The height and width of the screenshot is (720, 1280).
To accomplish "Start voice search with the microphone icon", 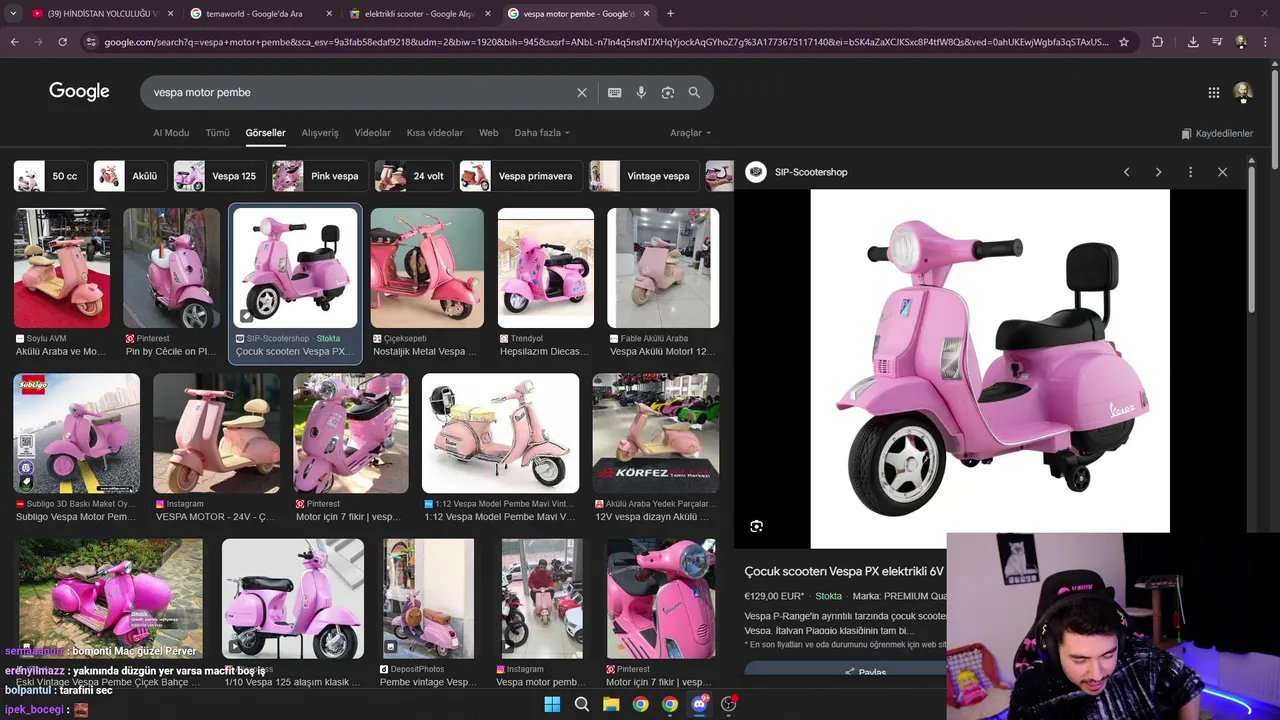I will pos(641,92).
